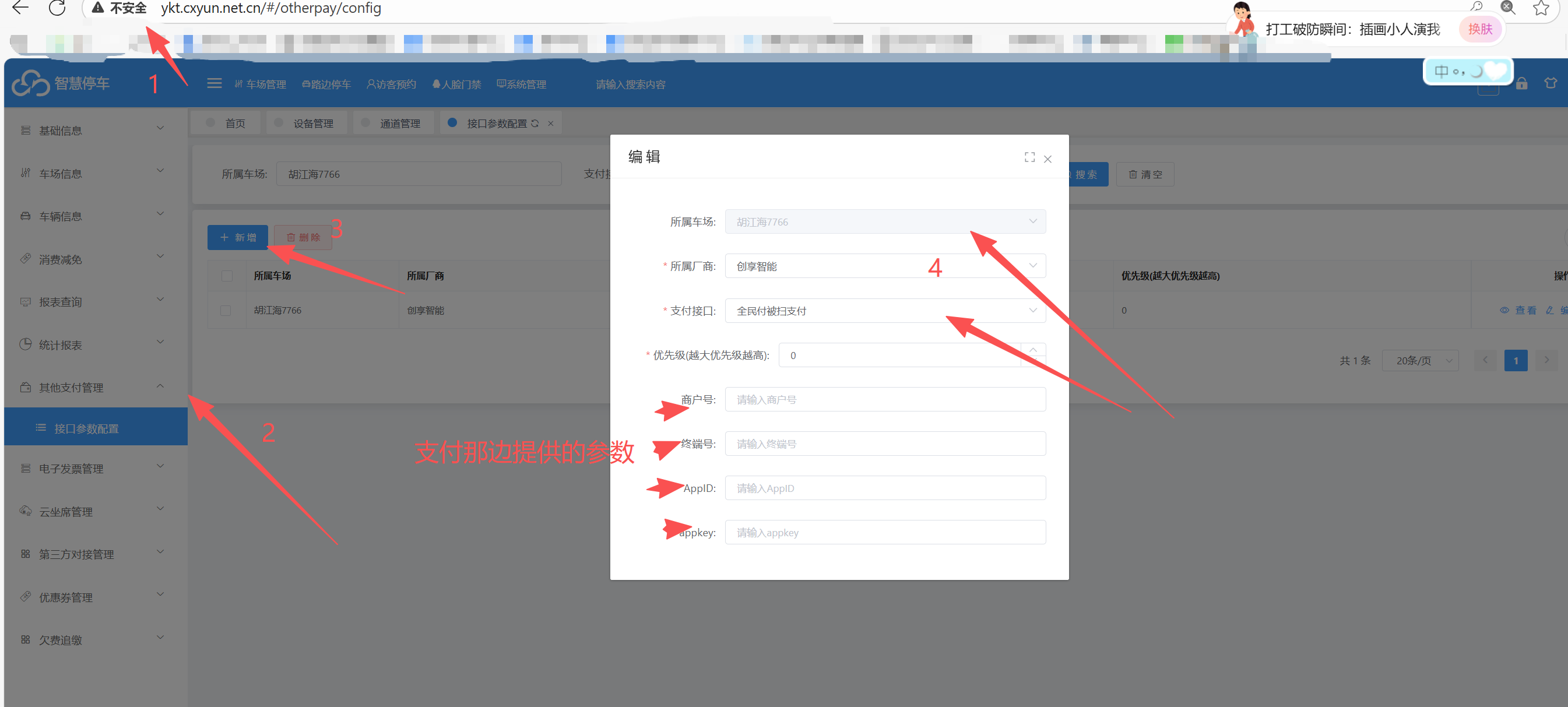Switch to 首页 tab
The image size is (1568, 707).
[x=226, y=123]
